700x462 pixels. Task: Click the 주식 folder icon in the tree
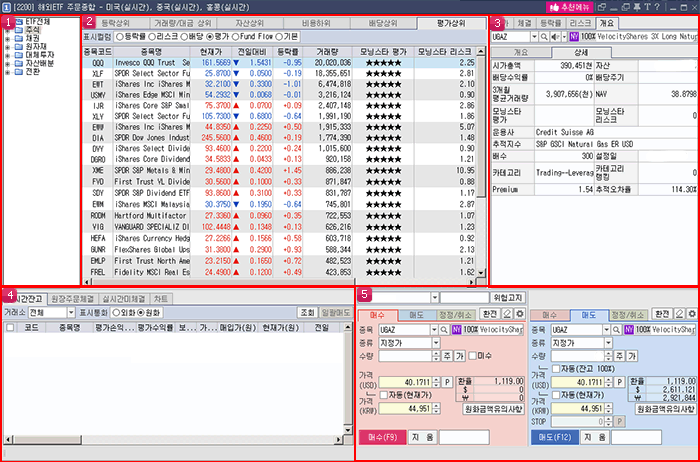tap(18, 30)
